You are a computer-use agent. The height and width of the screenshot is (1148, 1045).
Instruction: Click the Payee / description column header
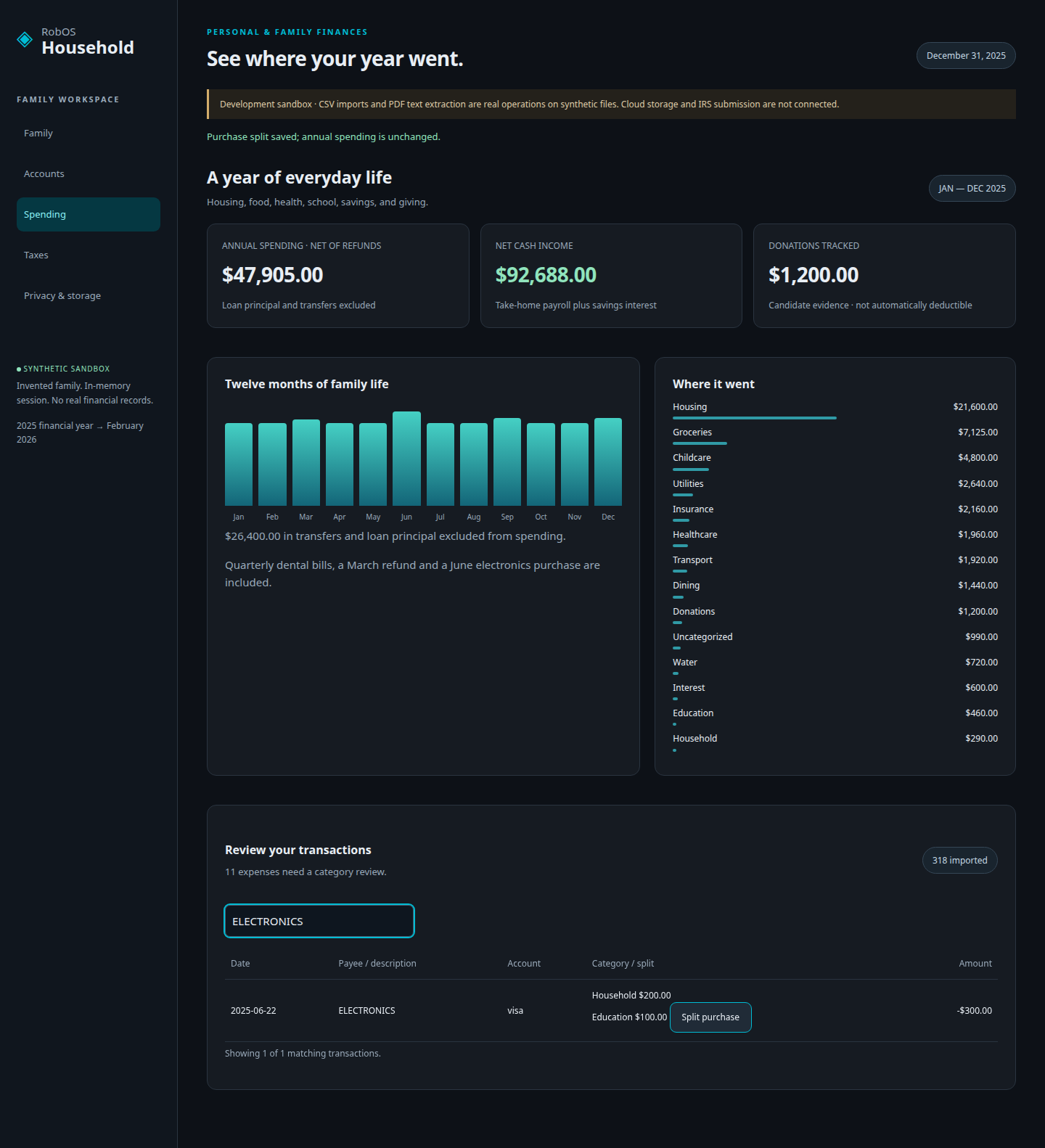(x=377, y=964)
